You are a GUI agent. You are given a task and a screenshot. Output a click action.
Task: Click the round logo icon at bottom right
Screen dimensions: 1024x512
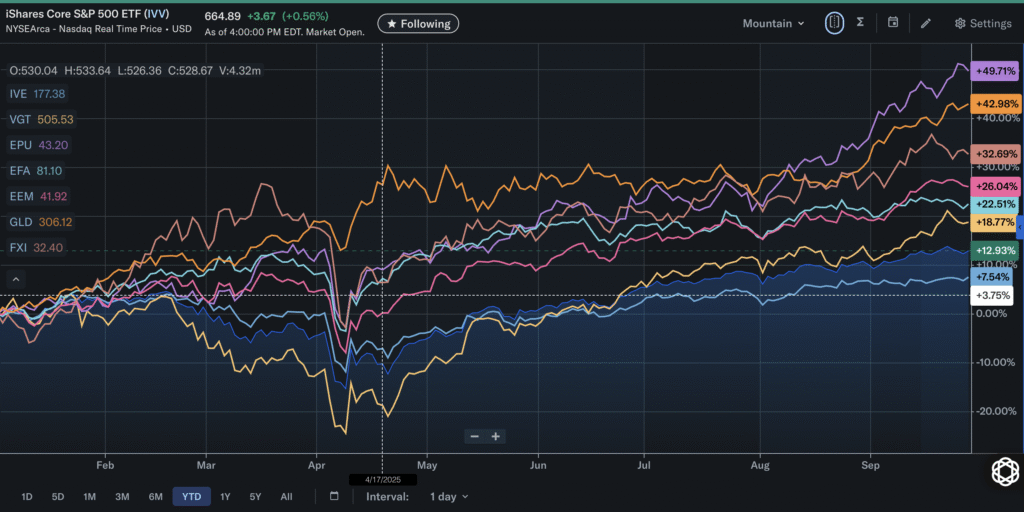point(1004,472)
